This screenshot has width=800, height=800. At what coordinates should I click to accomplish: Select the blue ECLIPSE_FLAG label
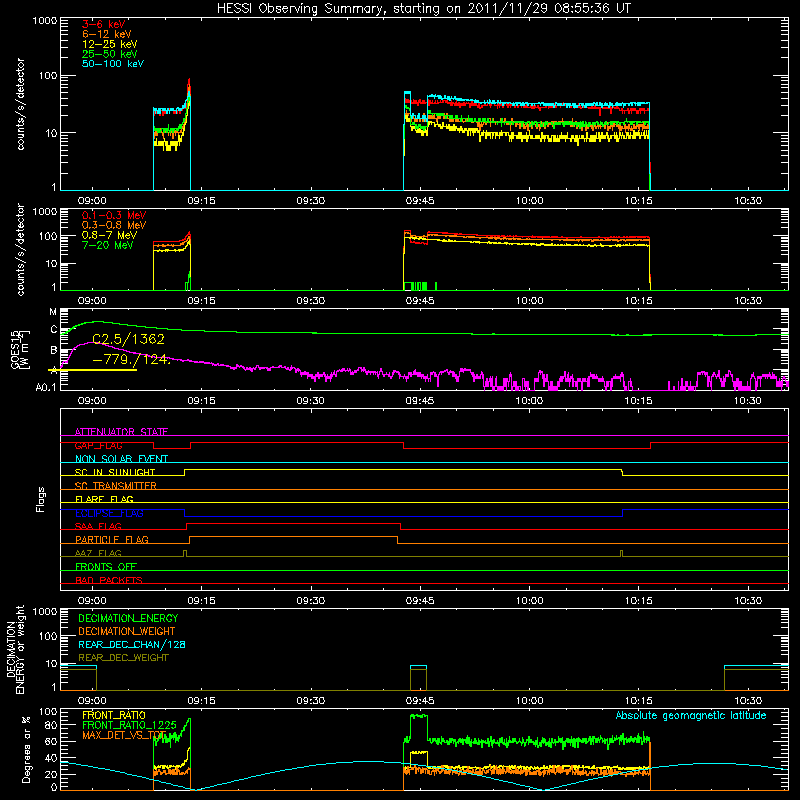109,513
